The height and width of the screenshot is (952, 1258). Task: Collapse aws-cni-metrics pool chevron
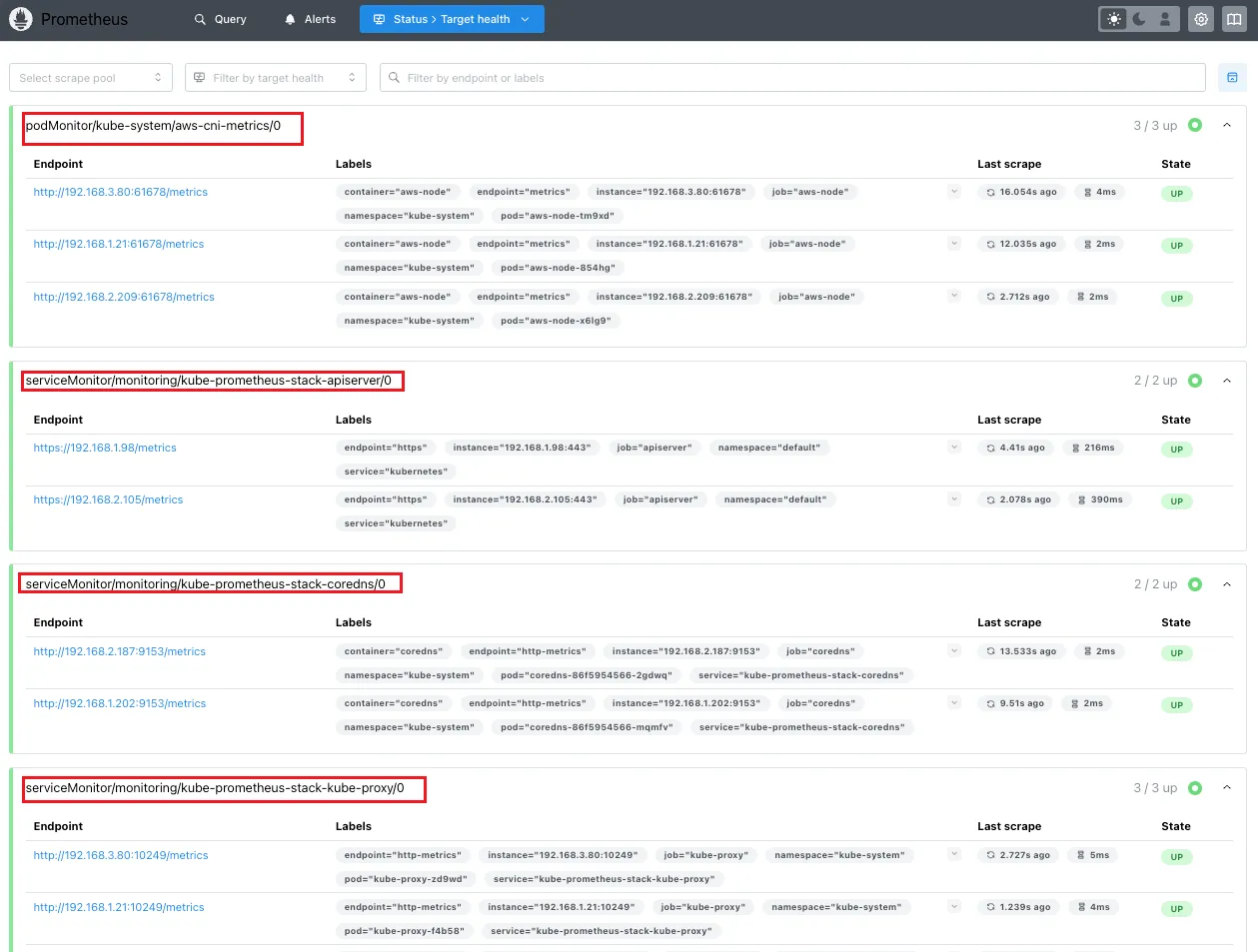tap(1227, 126)
